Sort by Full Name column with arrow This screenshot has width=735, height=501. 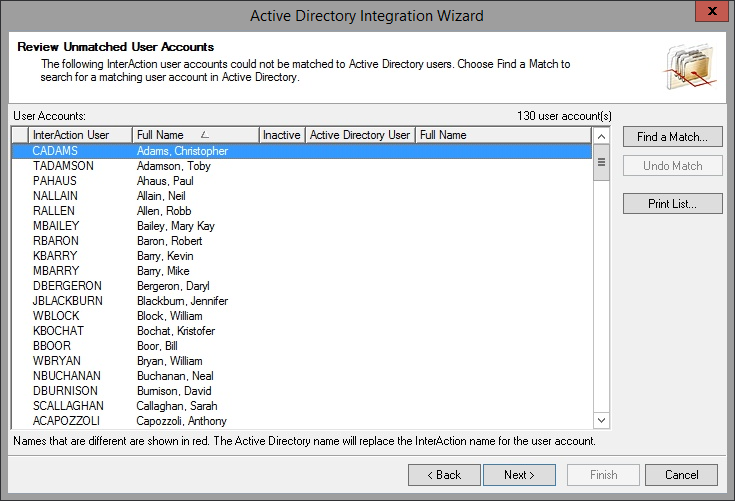[196, 135]
